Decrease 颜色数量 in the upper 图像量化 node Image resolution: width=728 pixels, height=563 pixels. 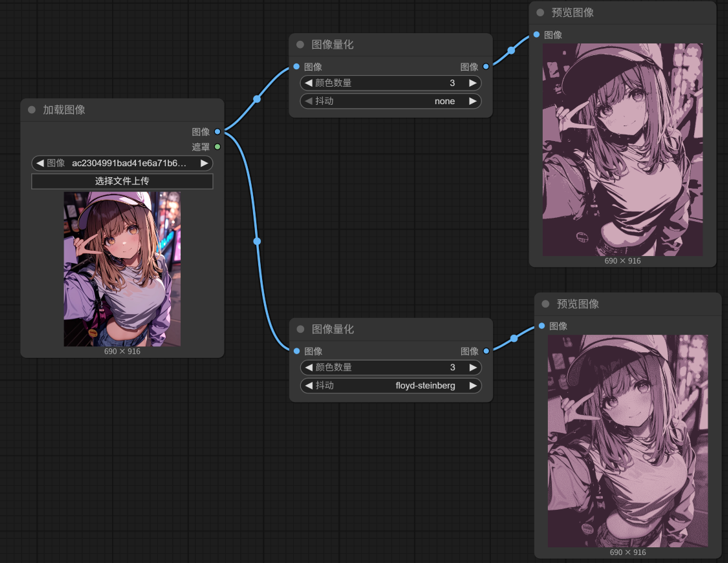[x=309, y=83]
